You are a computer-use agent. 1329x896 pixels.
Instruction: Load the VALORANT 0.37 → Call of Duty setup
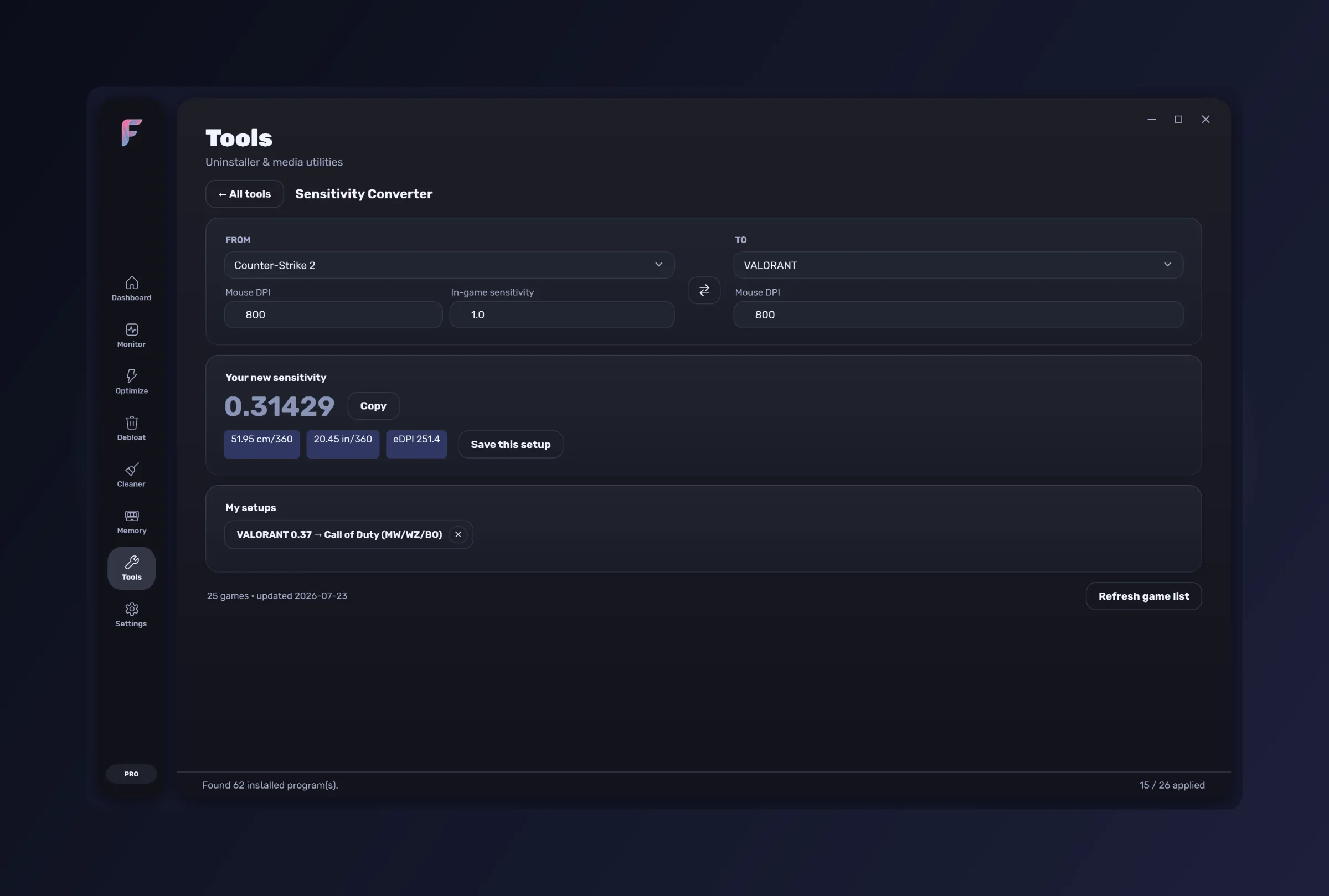pyautogui.click(x=339, y=535)
